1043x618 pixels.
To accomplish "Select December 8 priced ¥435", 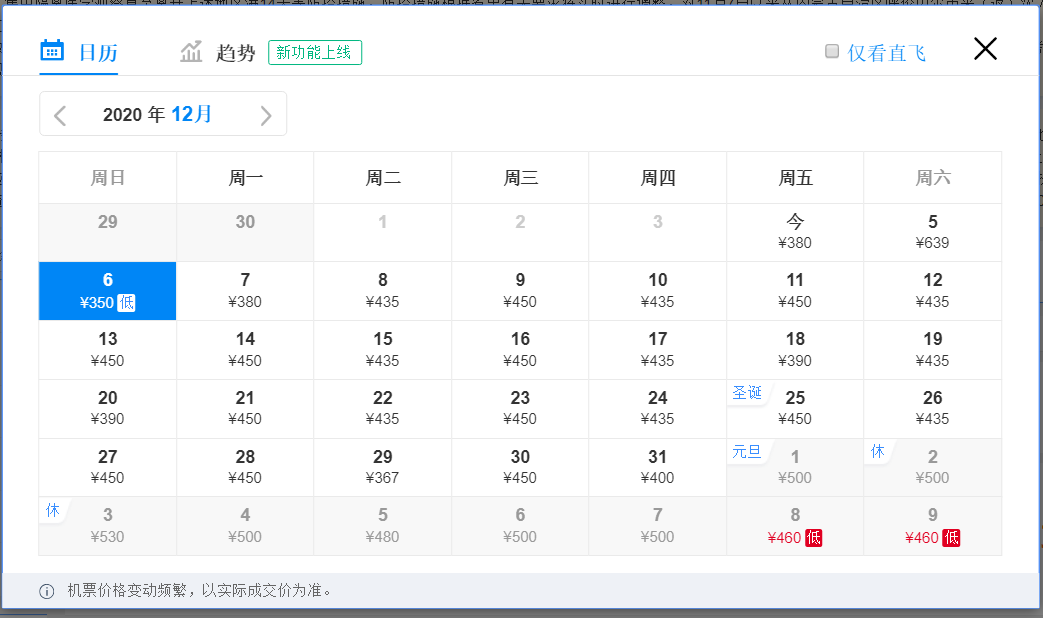I will click(x=382, y=291).
